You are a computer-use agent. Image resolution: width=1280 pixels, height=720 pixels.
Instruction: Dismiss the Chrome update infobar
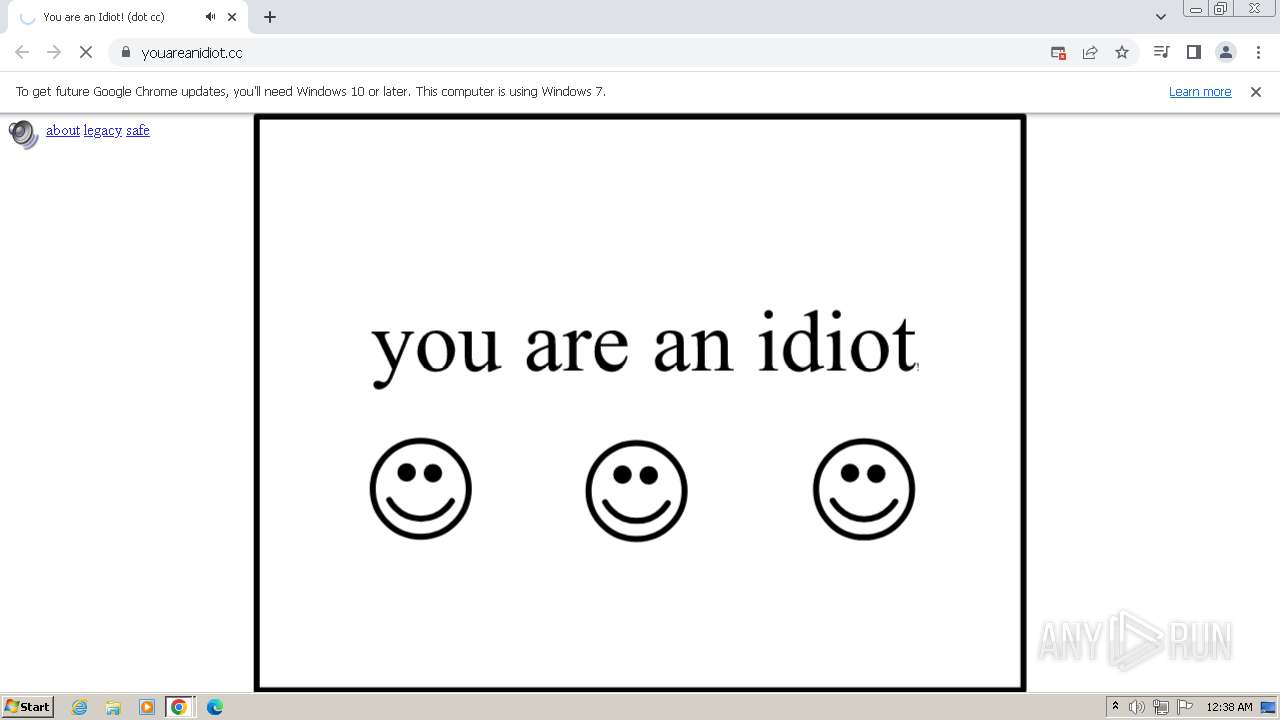point(1256,91)
